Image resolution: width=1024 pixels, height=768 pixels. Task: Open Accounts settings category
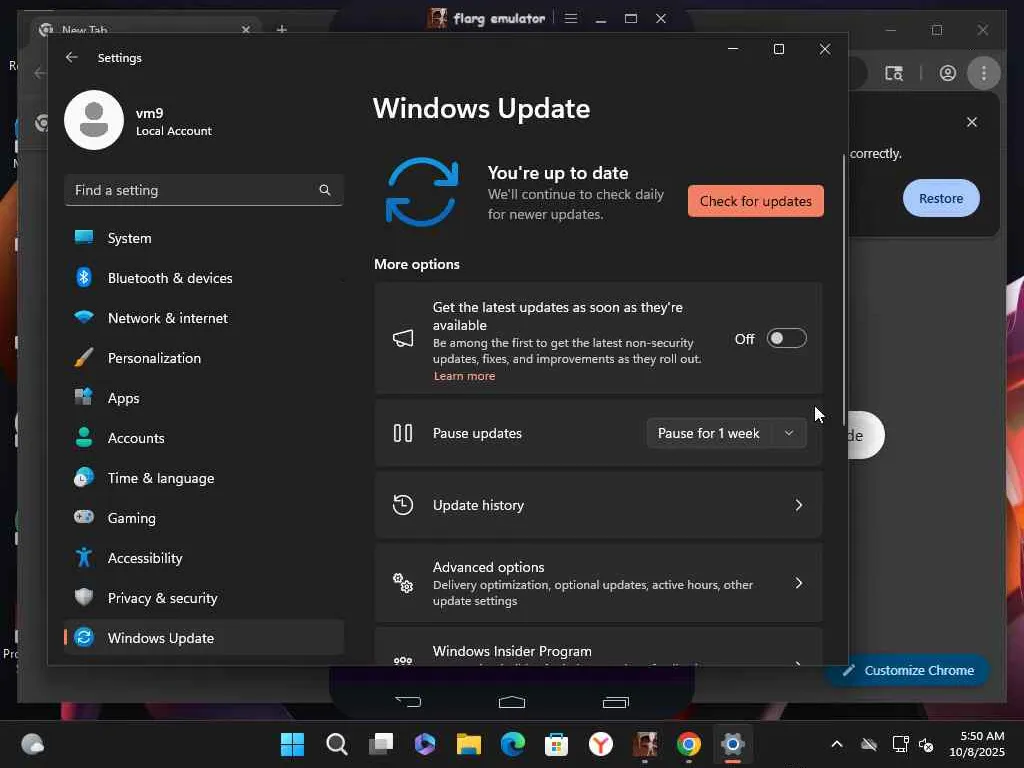click(x=204, y=438)
